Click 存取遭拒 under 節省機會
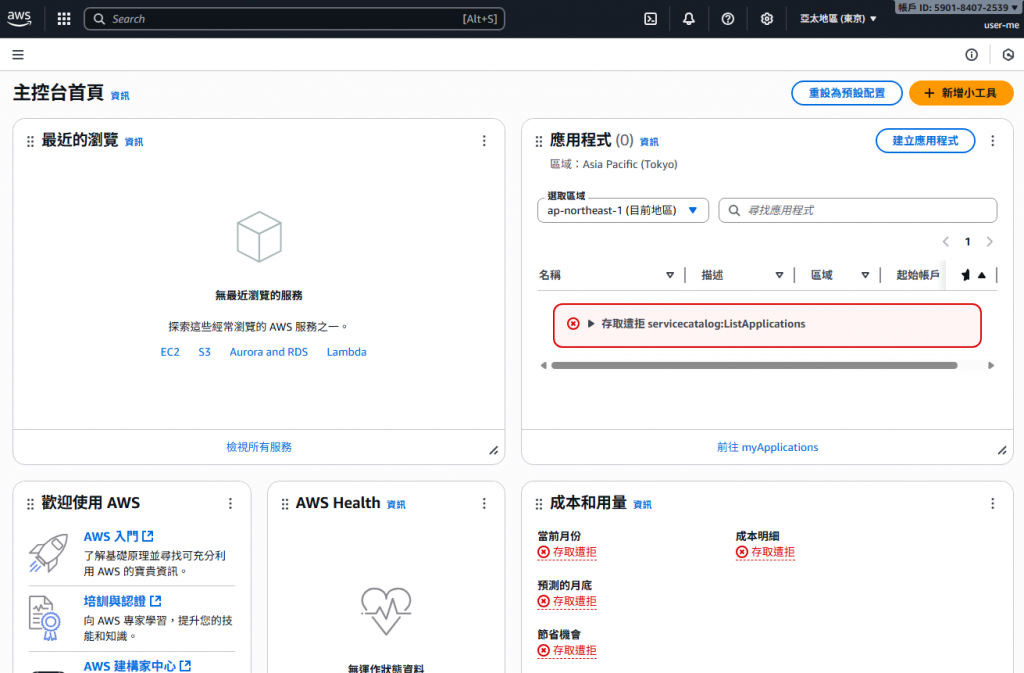 click(567, 650)
